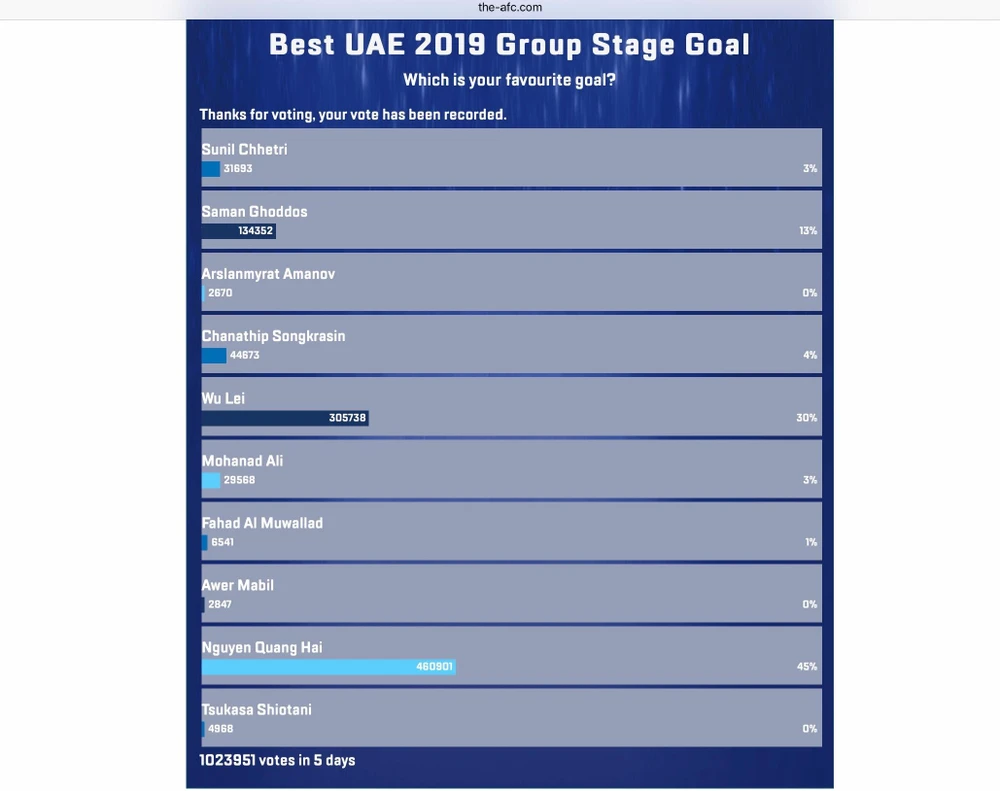Click Saman Ghoddos result bar

[x=238, y=231]
